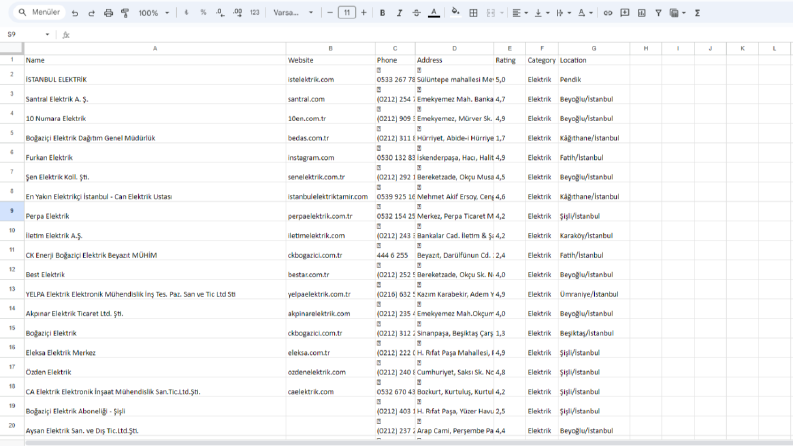Select row 9 header
The height and width of the screenshot is (446, 793).
click(12, 211)
